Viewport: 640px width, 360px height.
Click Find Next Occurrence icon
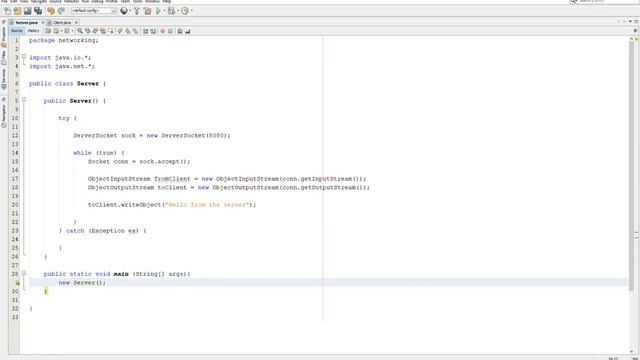pyautogui.click(x=95, y=31)
